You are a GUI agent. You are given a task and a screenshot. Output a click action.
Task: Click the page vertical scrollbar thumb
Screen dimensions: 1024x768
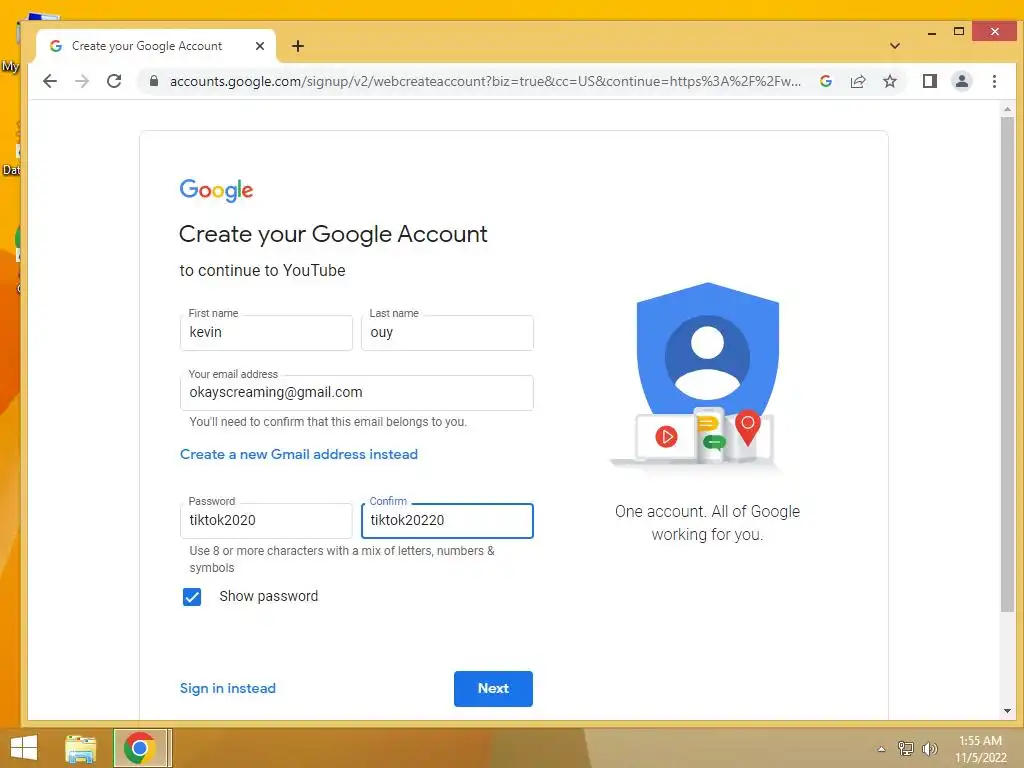[x=1007, y=364]
